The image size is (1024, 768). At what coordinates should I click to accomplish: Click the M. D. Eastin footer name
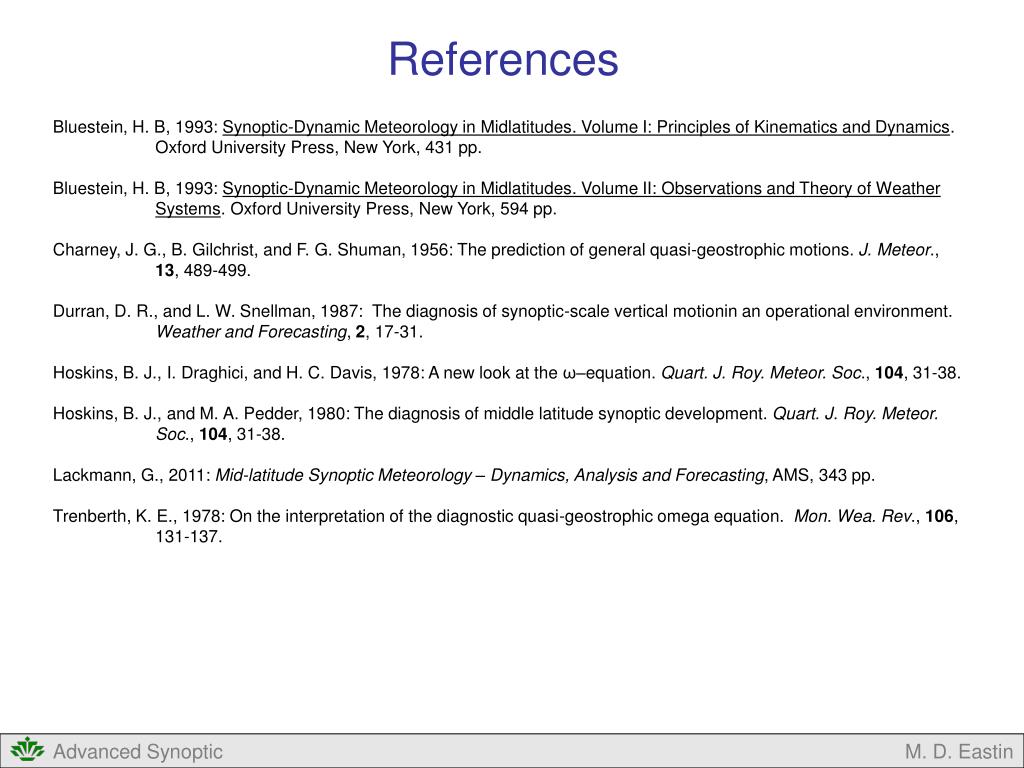[959, 752]
